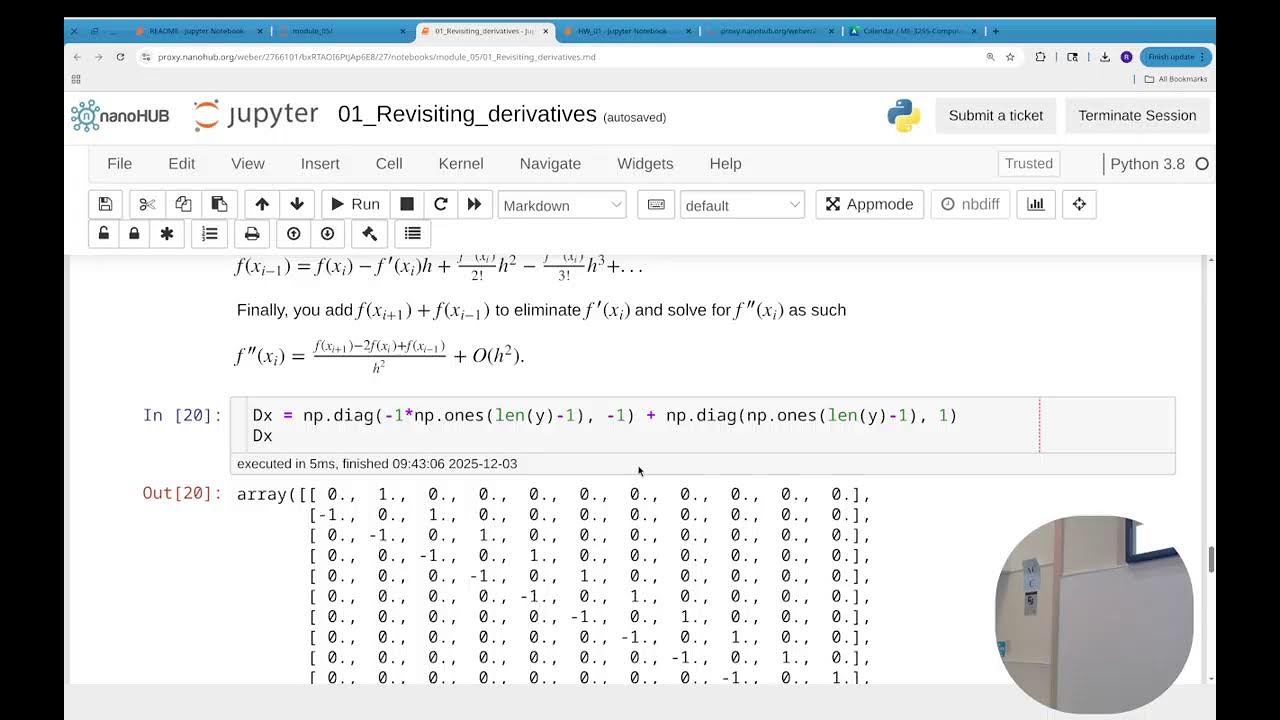The width and height of the screenshot is (1280, 720).
Task: Run the current cell
Action: (355, 204)
